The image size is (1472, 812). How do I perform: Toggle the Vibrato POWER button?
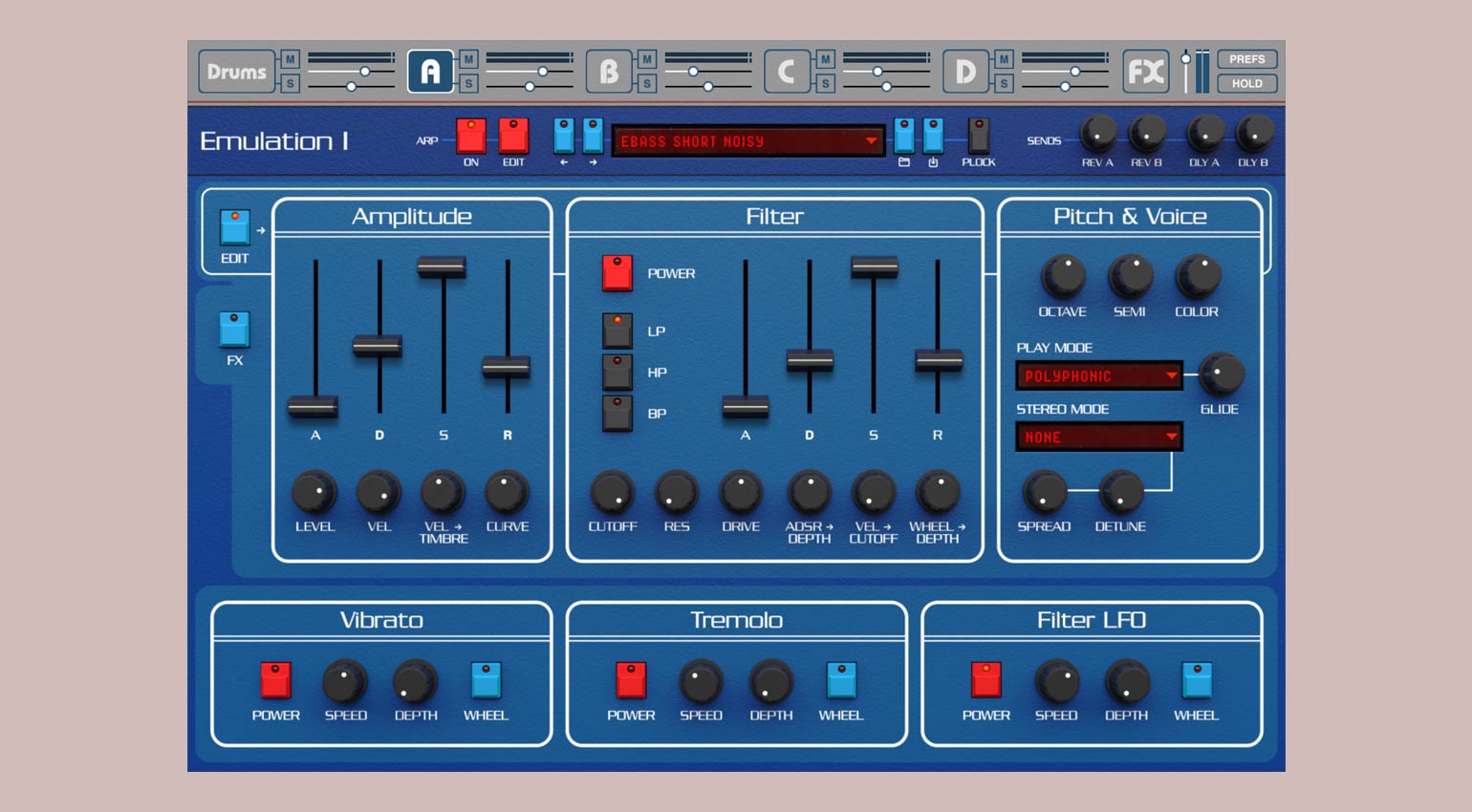point(275,680)
